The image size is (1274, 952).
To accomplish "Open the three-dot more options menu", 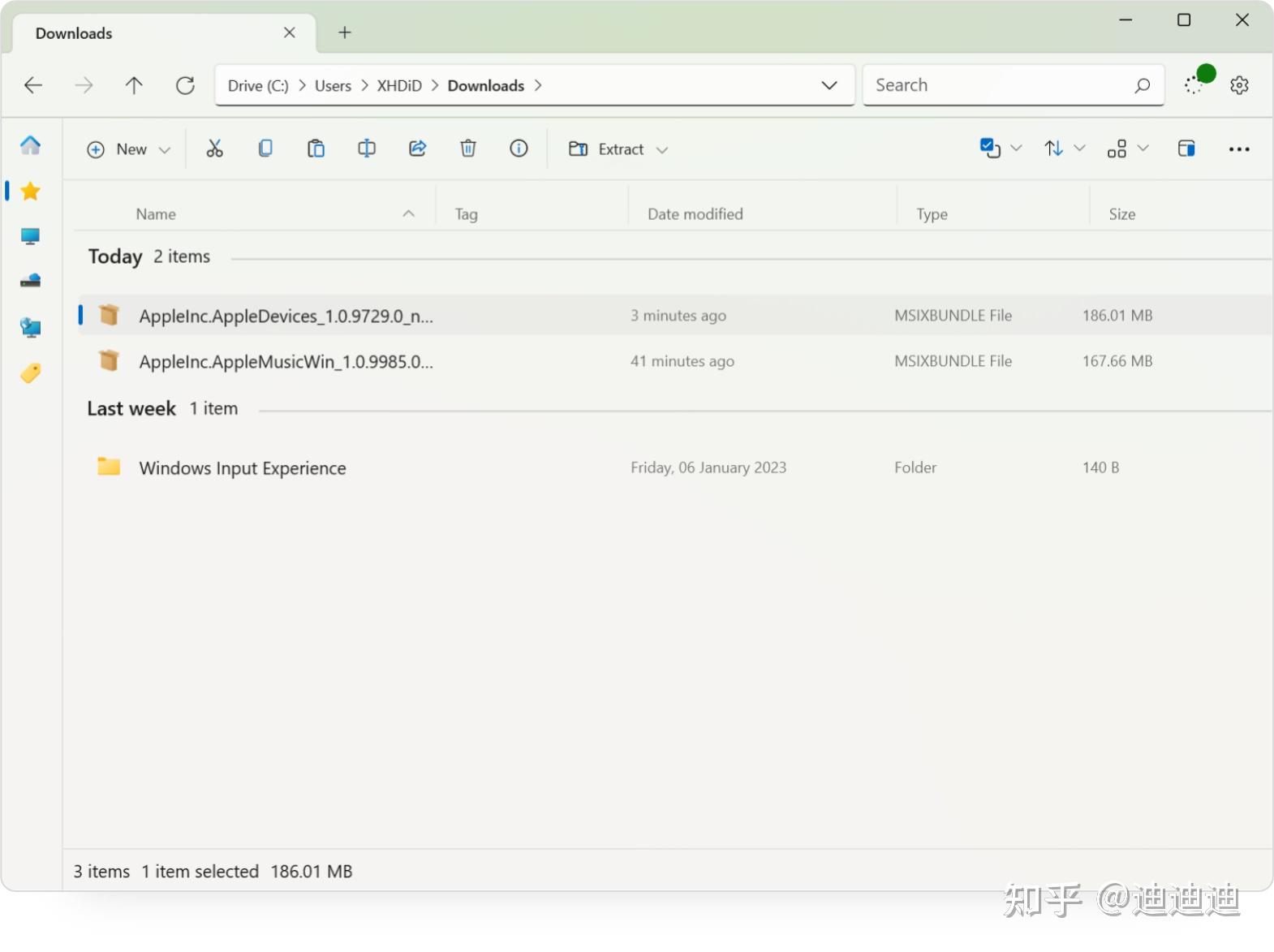I will click(x=1239, y=149).
